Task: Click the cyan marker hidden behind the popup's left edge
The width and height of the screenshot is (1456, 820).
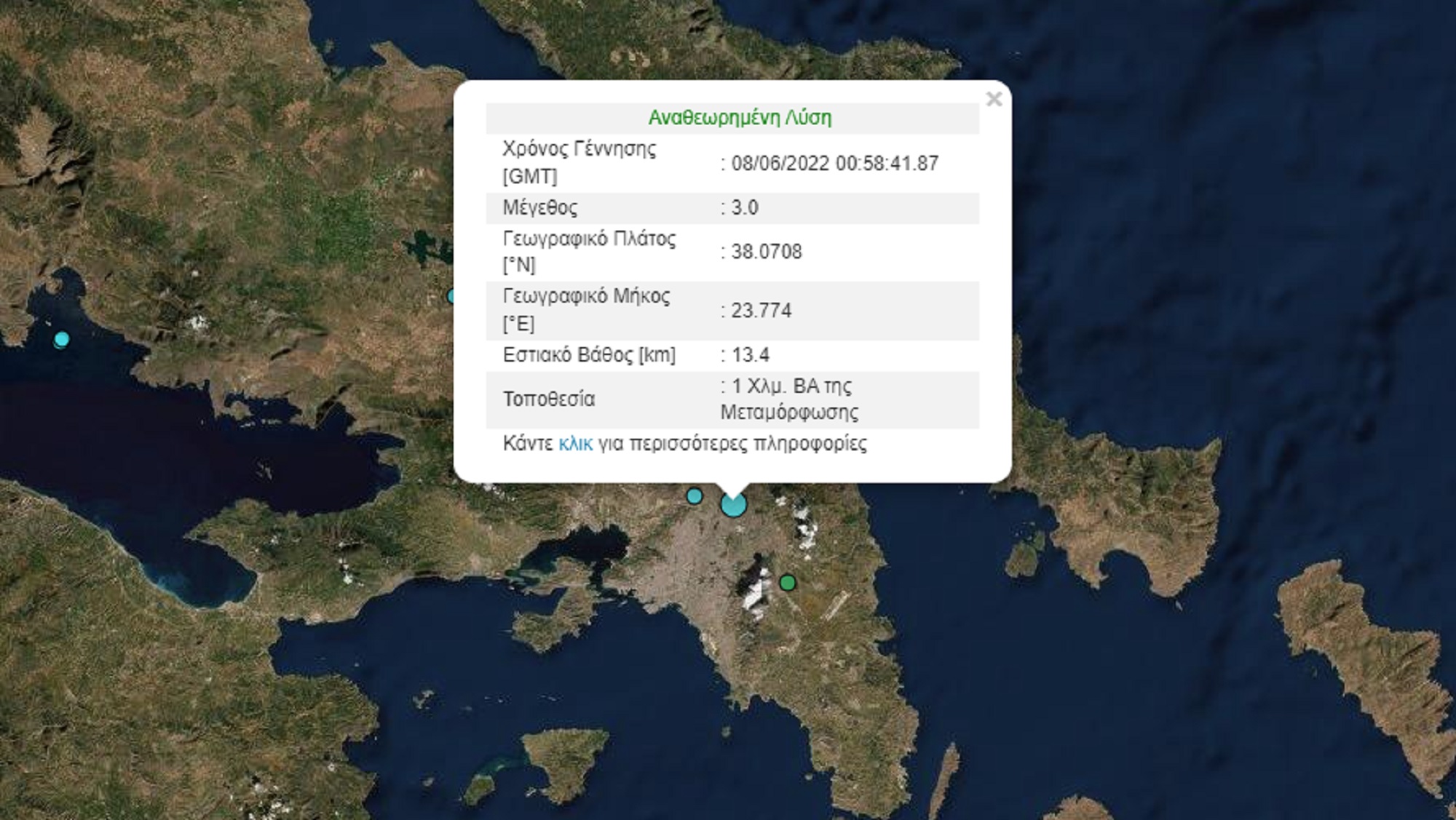Action: click(x=451, y=296)
